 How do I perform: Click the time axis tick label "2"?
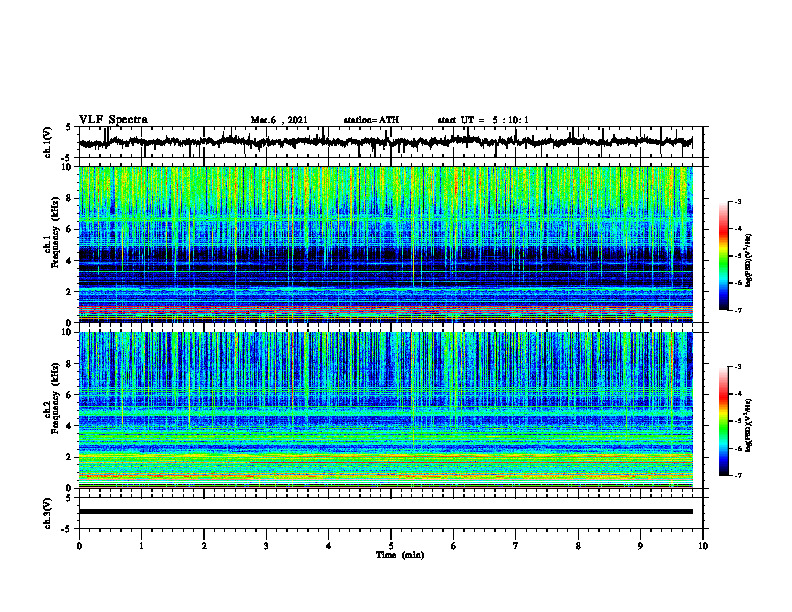click(204, 545)
